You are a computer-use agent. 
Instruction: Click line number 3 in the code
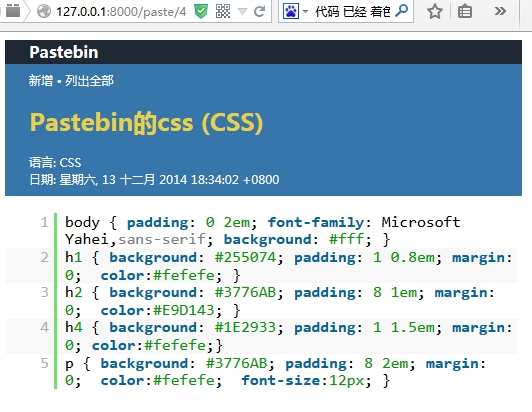pyautogui.click(x=44, y=292)
